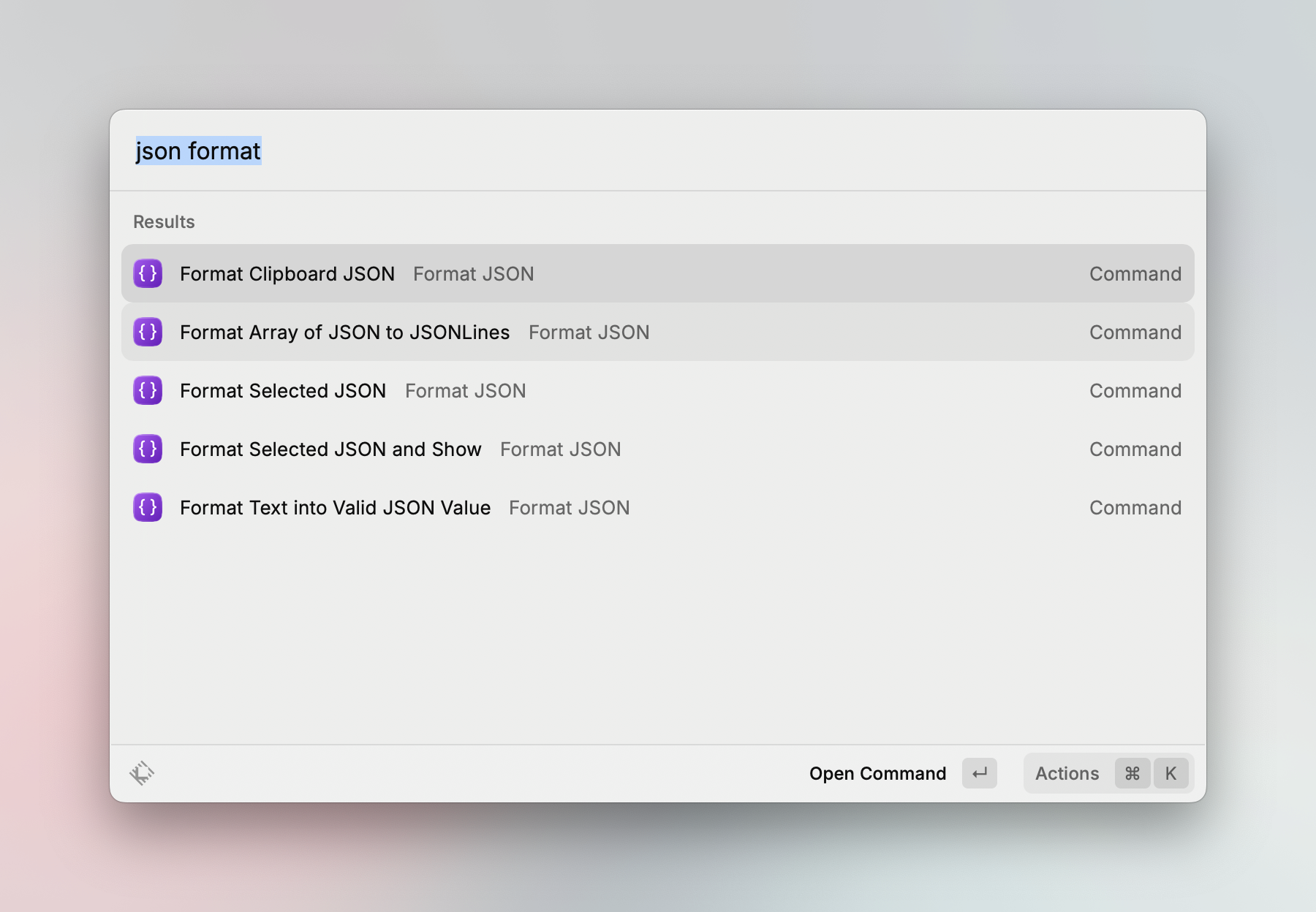
Task: Choose Format Selected JSON and Show
Action: tap(330, 449)
